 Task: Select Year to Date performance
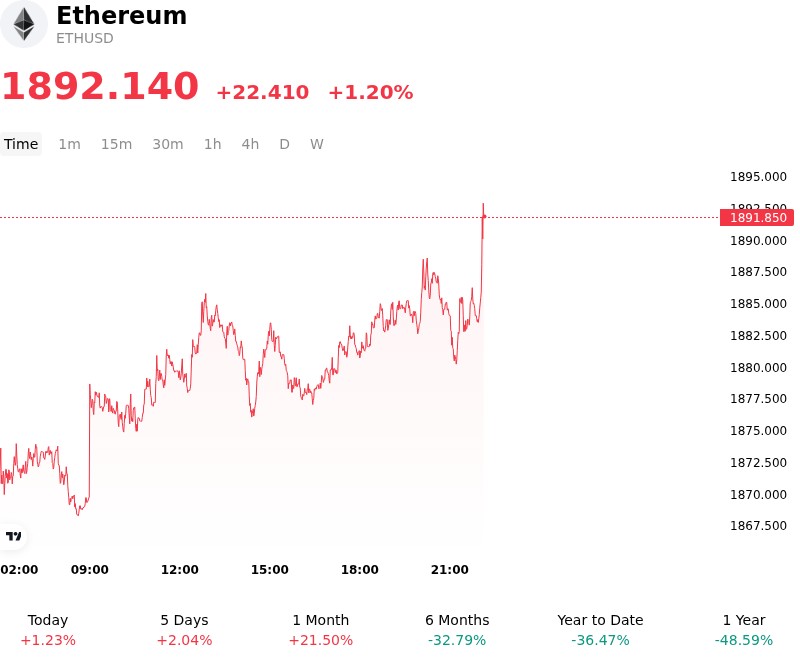pos(600,630)
